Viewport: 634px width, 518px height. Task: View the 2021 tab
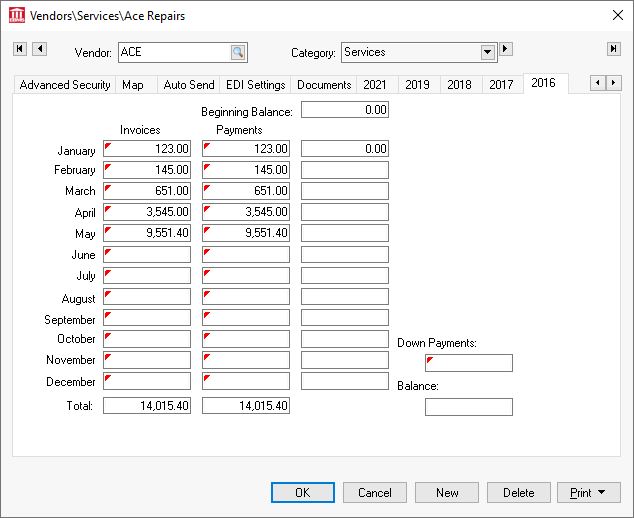[375, 85]
